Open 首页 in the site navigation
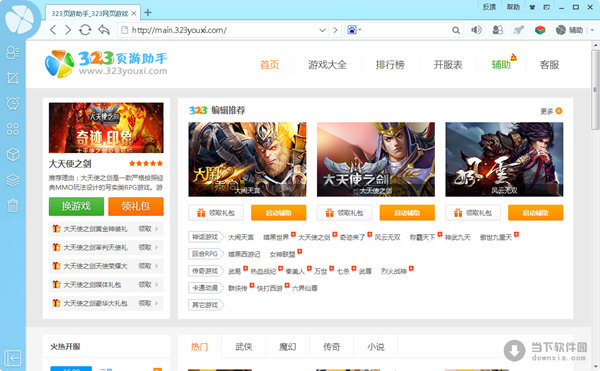This screenshot has height=371, width=600. pyautogui.click(x=270, y=65)
